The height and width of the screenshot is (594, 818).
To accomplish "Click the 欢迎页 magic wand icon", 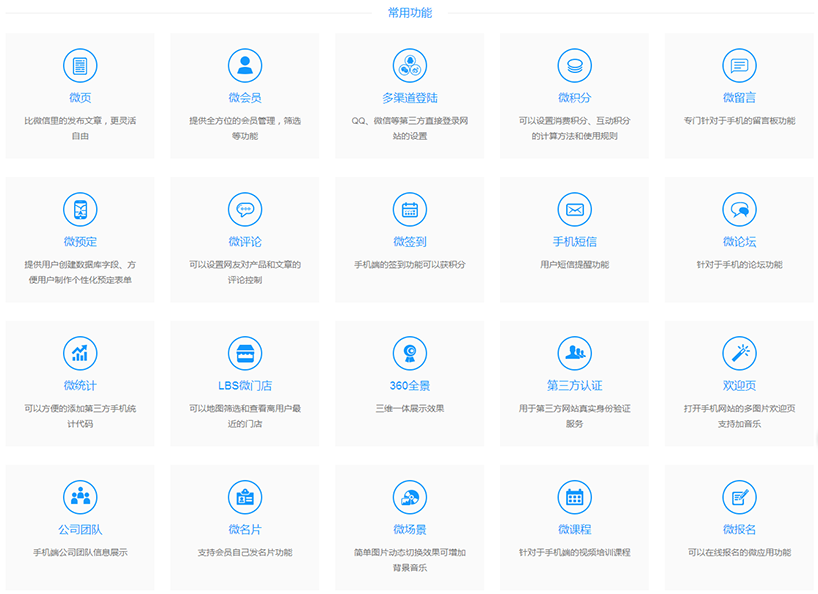I will tap(739, 353).
